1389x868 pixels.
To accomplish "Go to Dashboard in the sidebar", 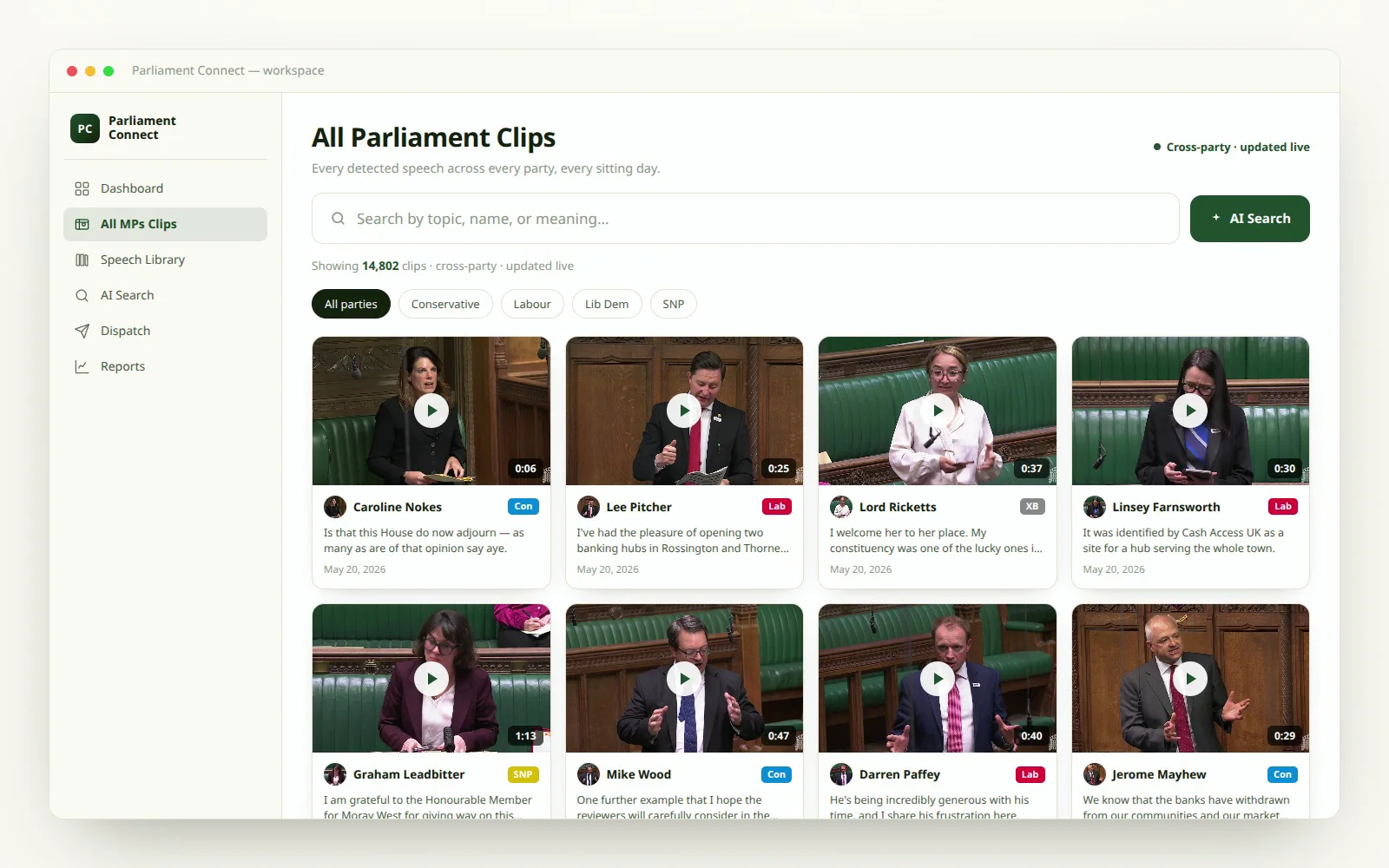I will 165,188.
